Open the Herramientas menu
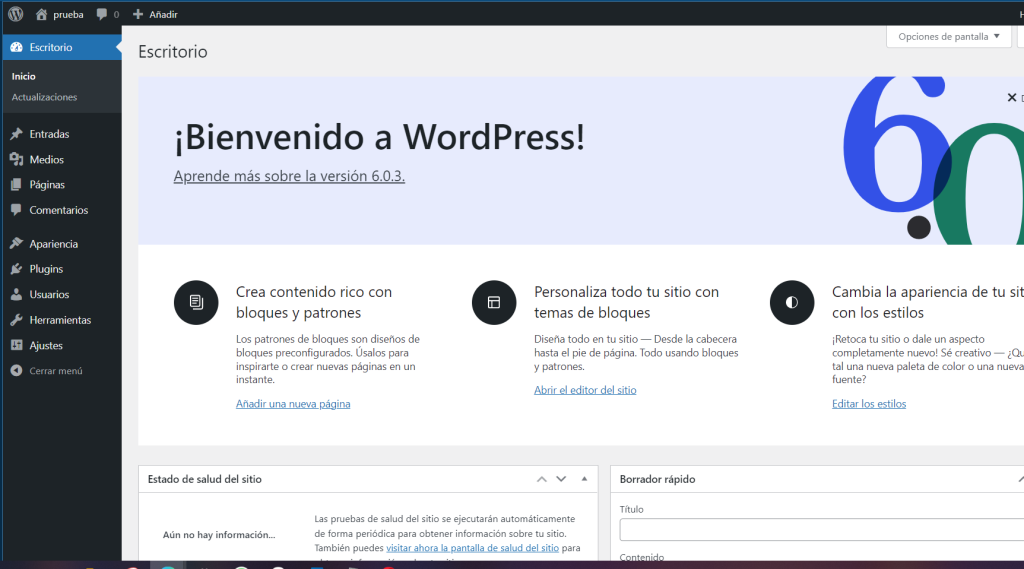The width and height of the screenshot is (1024, 569). coord(61,320)
